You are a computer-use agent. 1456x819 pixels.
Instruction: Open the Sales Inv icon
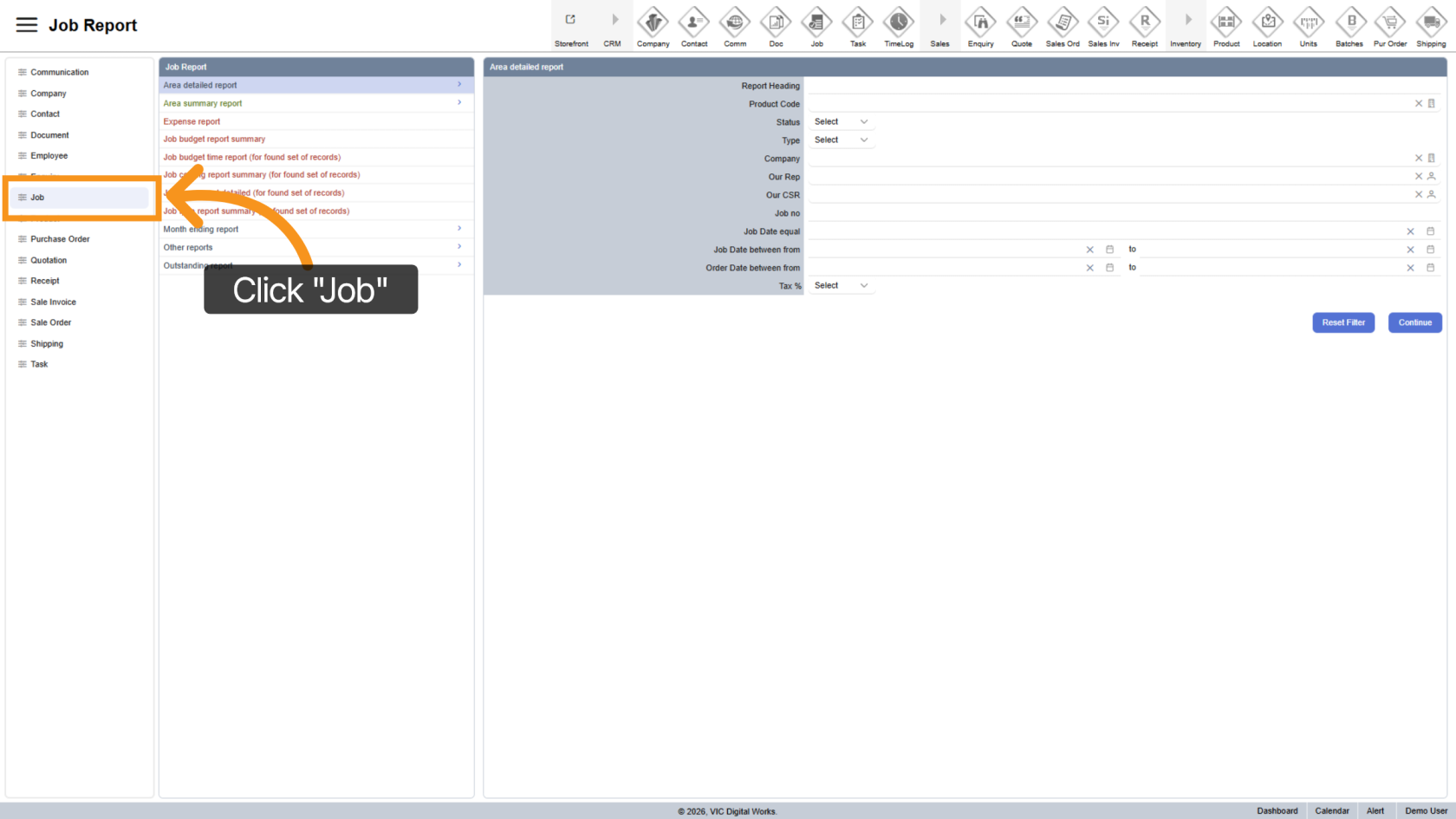pyautogui.click(x=1103, y=22)
